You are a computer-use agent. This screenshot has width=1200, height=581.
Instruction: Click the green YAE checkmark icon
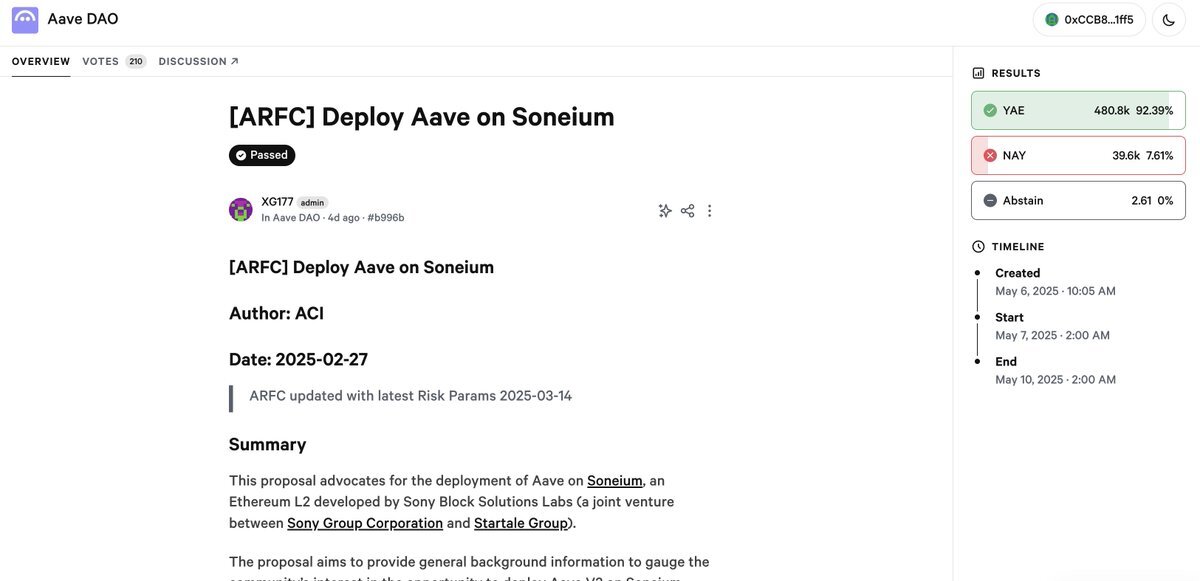pos(990,111)
